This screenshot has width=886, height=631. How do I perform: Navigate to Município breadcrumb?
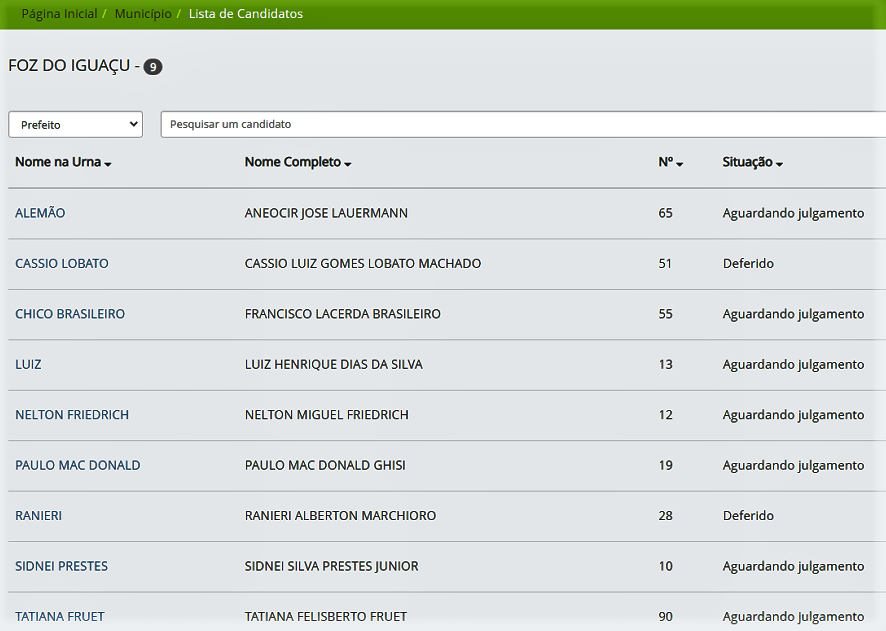[142, 14]
